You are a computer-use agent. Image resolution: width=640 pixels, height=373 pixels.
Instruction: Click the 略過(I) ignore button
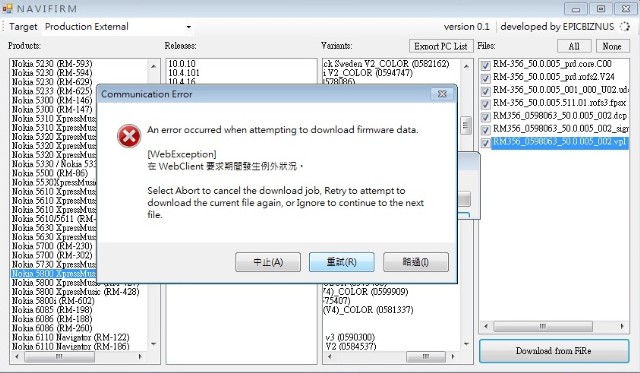pyautogui.click(x=416, y=262)
